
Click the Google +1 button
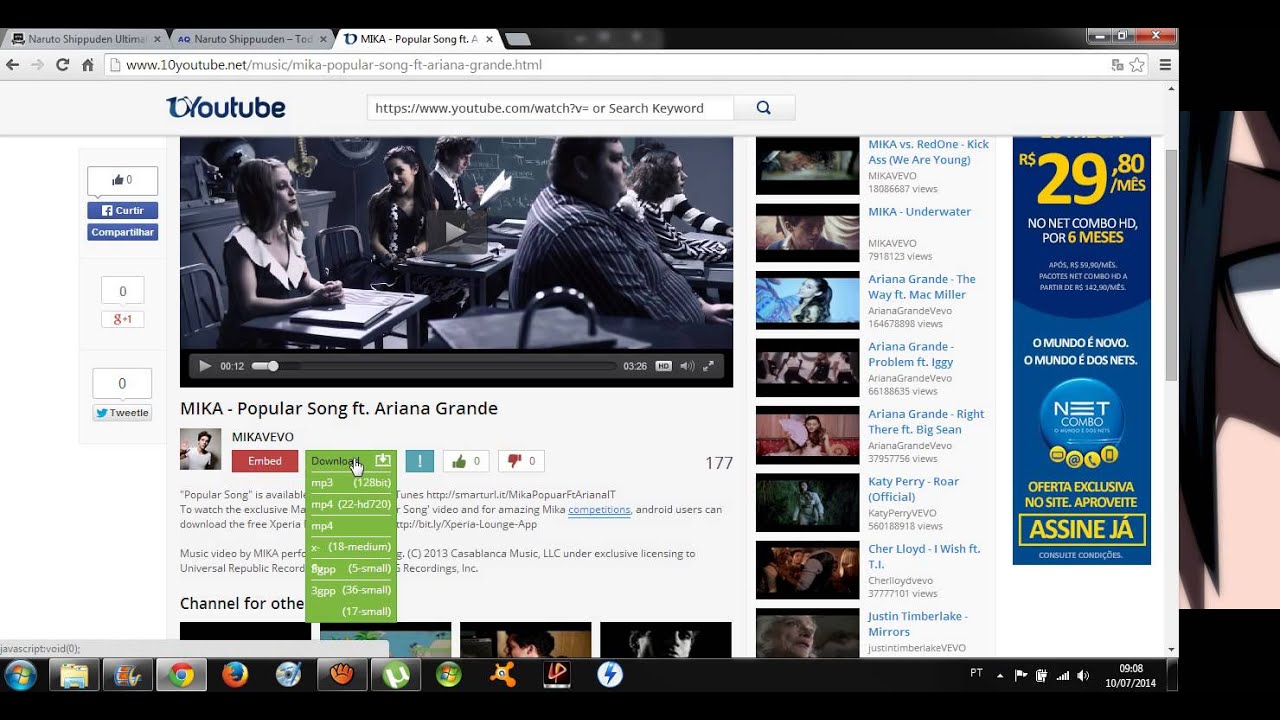click(x=122, y=319)
